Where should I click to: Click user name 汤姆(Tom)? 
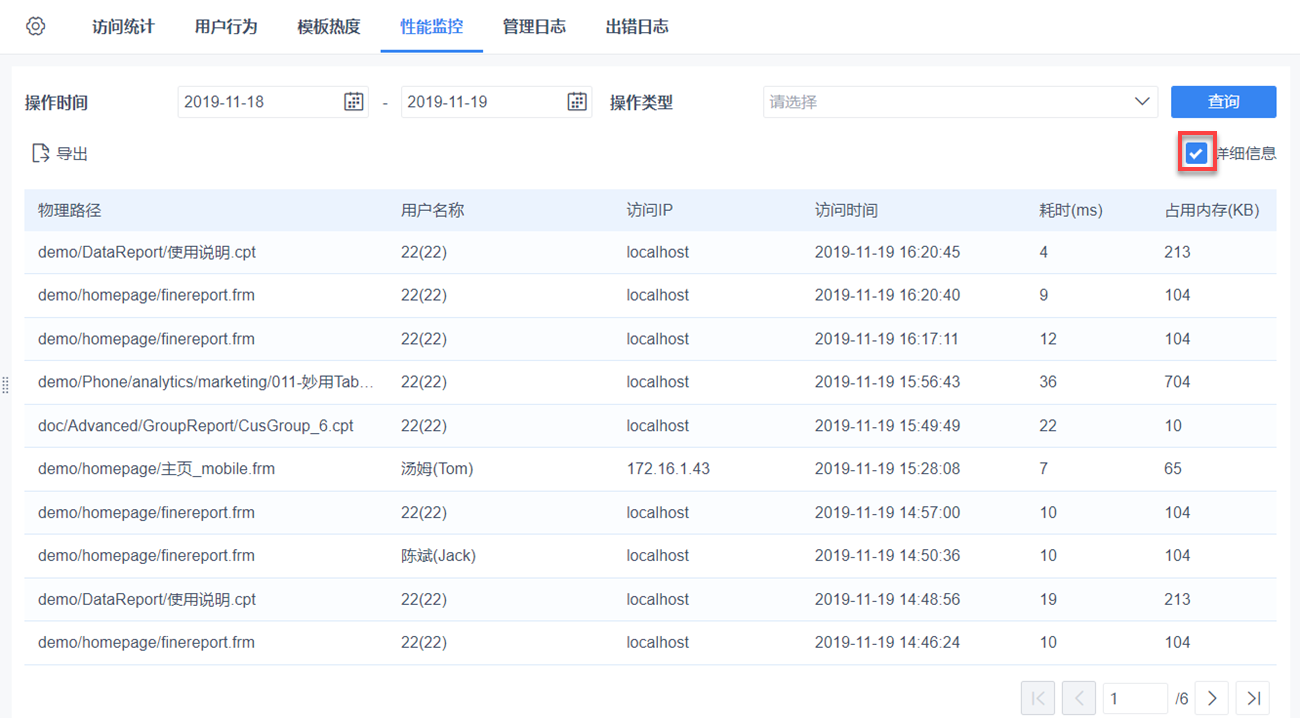(x=437, y=468)
